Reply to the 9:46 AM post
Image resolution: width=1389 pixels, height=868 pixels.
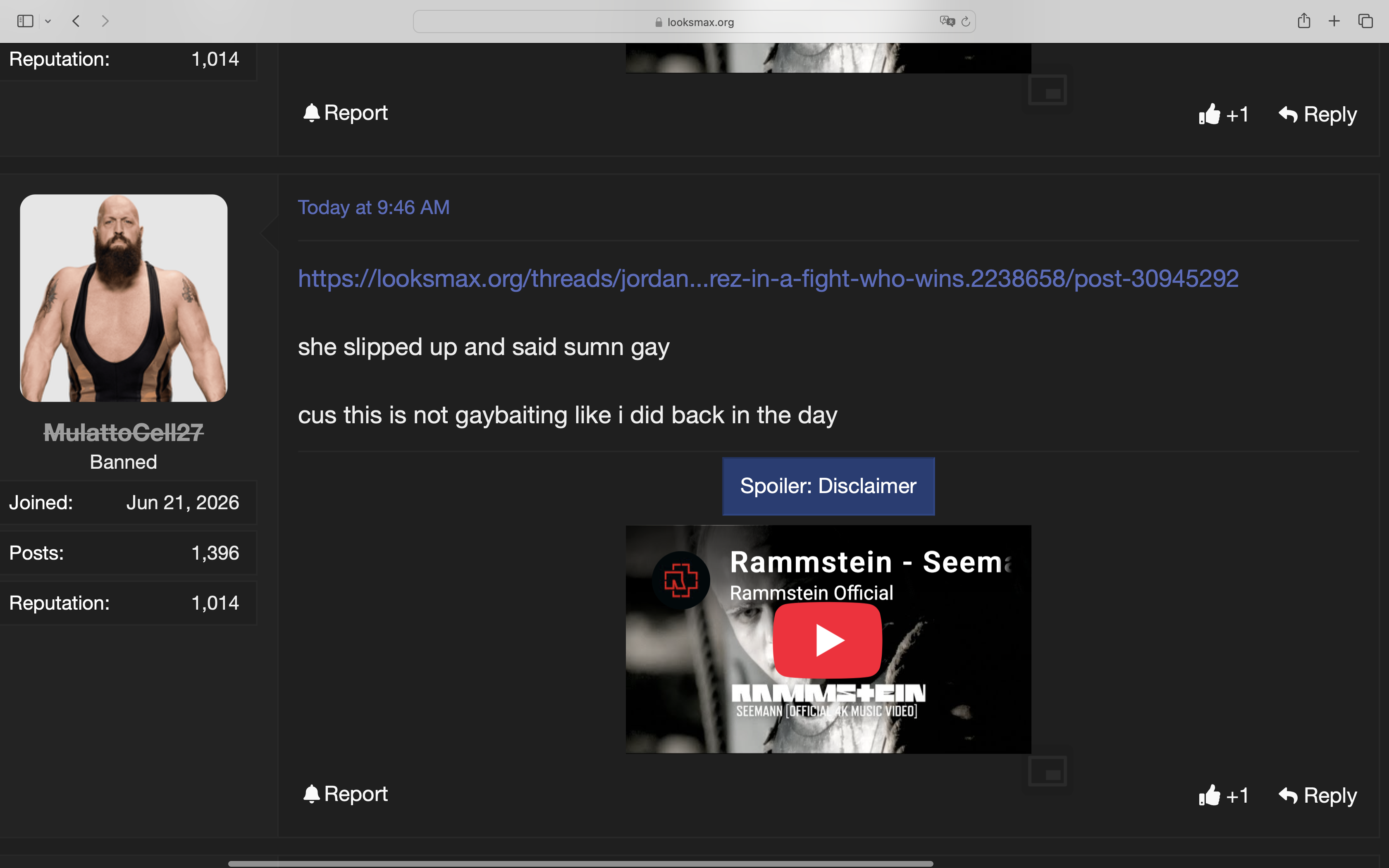pyautogui.click(x=1317, y=795)
